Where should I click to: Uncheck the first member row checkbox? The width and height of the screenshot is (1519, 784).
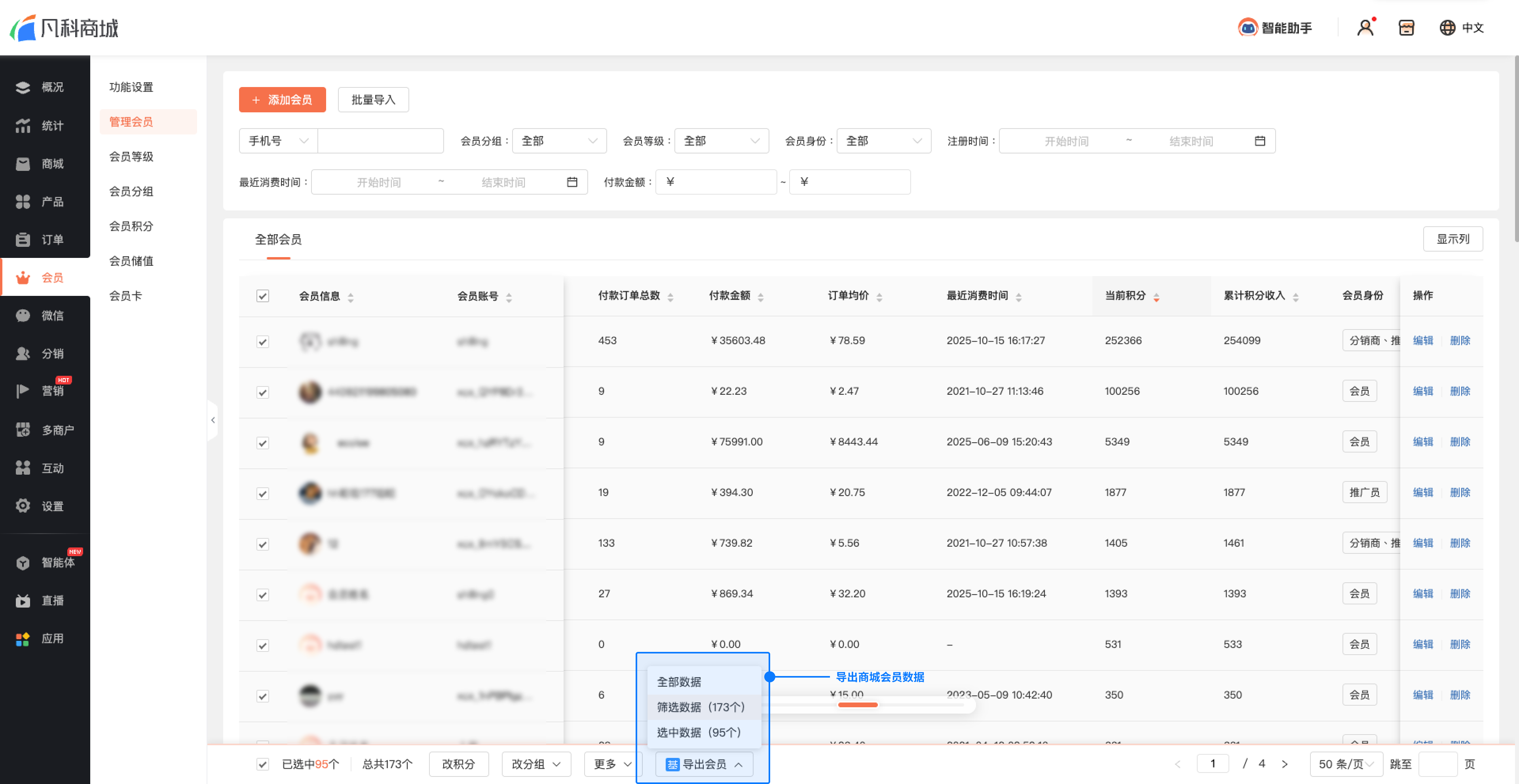tap(263, 342)
